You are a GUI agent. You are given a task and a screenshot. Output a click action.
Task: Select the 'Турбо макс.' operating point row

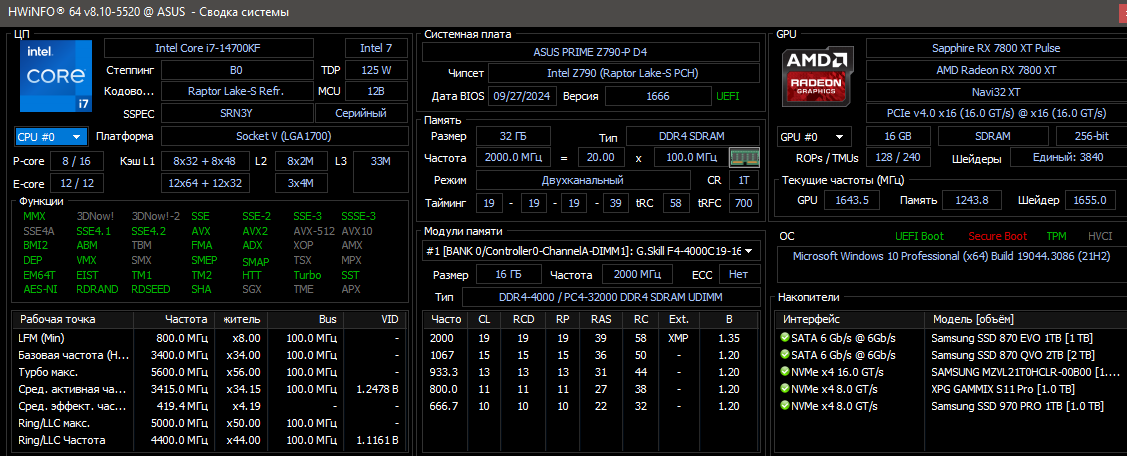pyautogui.click(x=208, y=372)
